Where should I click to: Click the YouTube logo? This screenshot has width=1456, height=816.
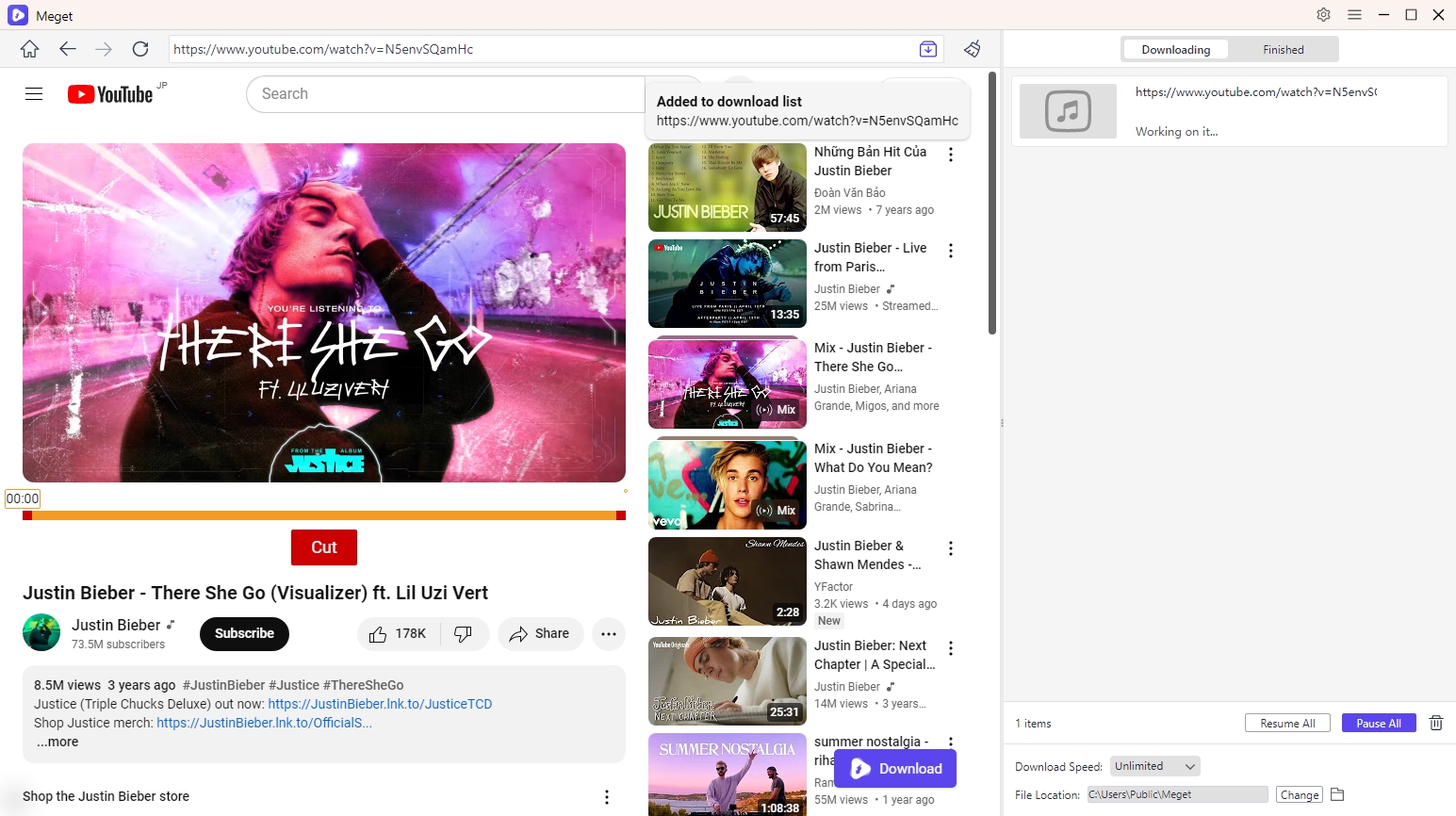coord(110,94)
